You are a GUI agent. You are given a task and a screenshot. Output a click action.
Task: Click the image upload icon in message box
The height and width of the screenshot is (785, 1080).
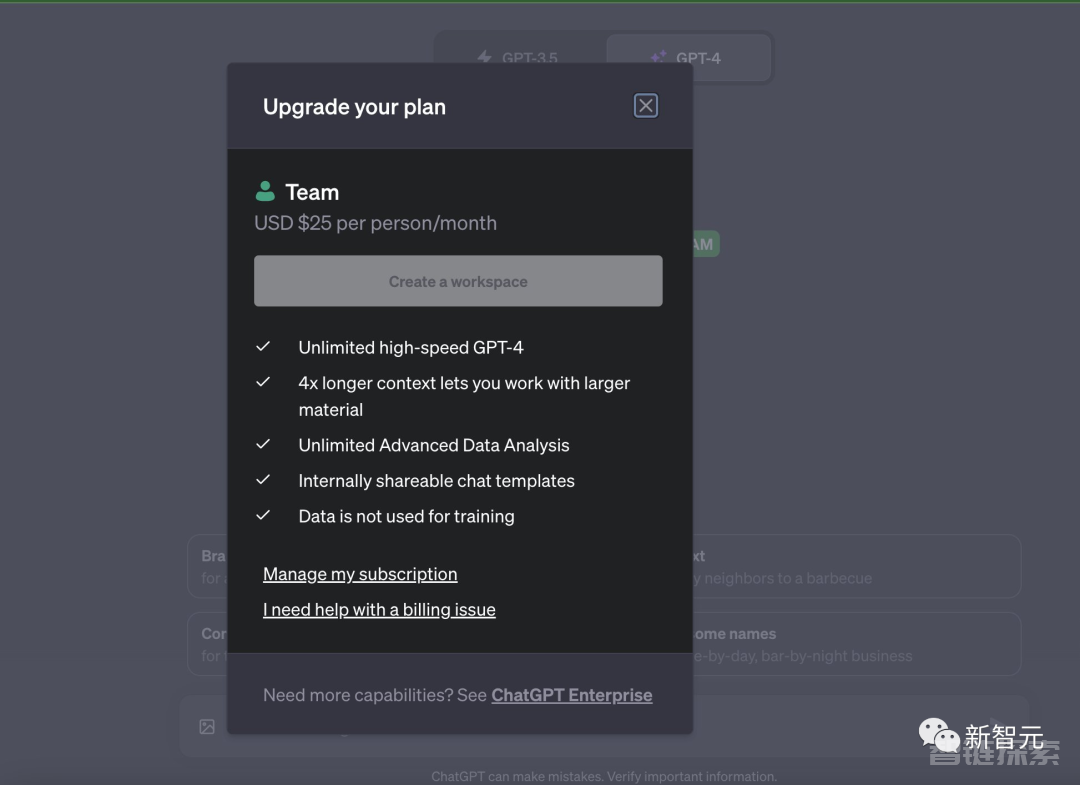tap(207, 727)
